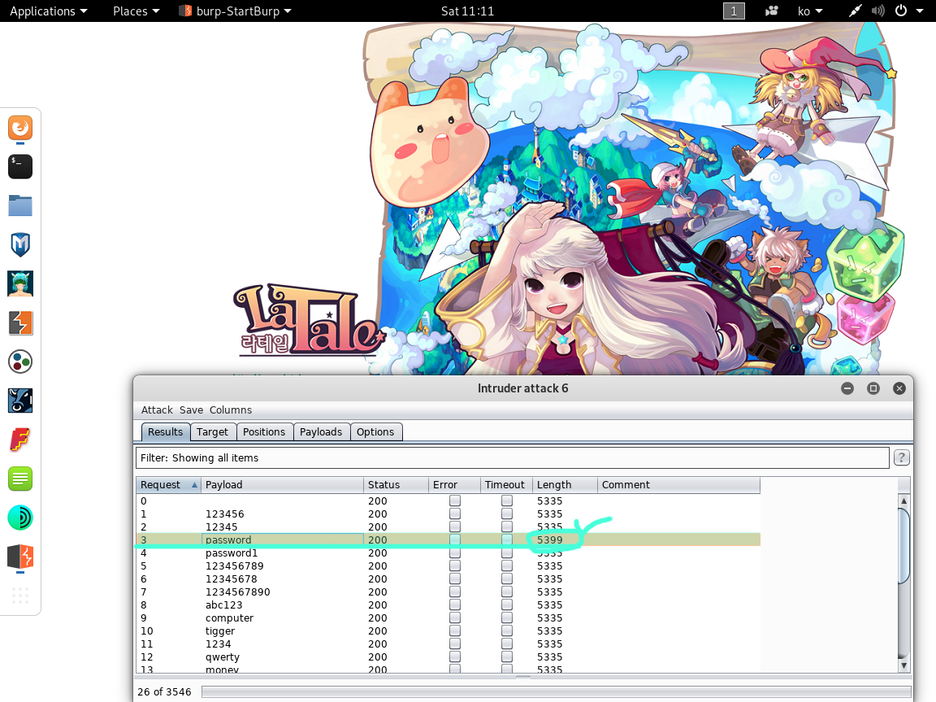Toggle Timeout checkbox for request 0
Viewport: 936px width, 702px height.
click(507, 501)
